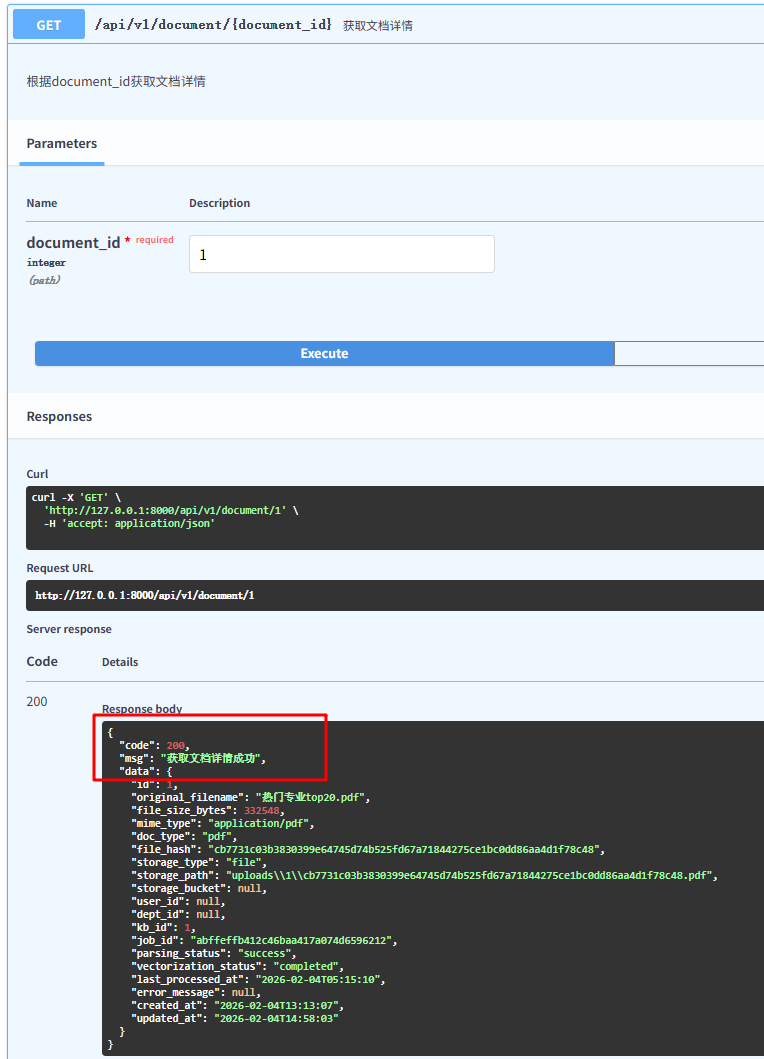Click the vectorization_status line in the JSON
Viewport: 764px width, 1059px height.
(238, 967)
